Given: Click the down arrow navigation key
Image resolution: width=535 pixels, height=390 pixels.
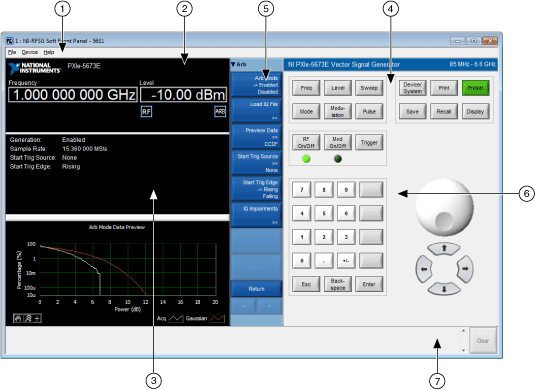Looking at the screenshot, I should coord(444,289).
